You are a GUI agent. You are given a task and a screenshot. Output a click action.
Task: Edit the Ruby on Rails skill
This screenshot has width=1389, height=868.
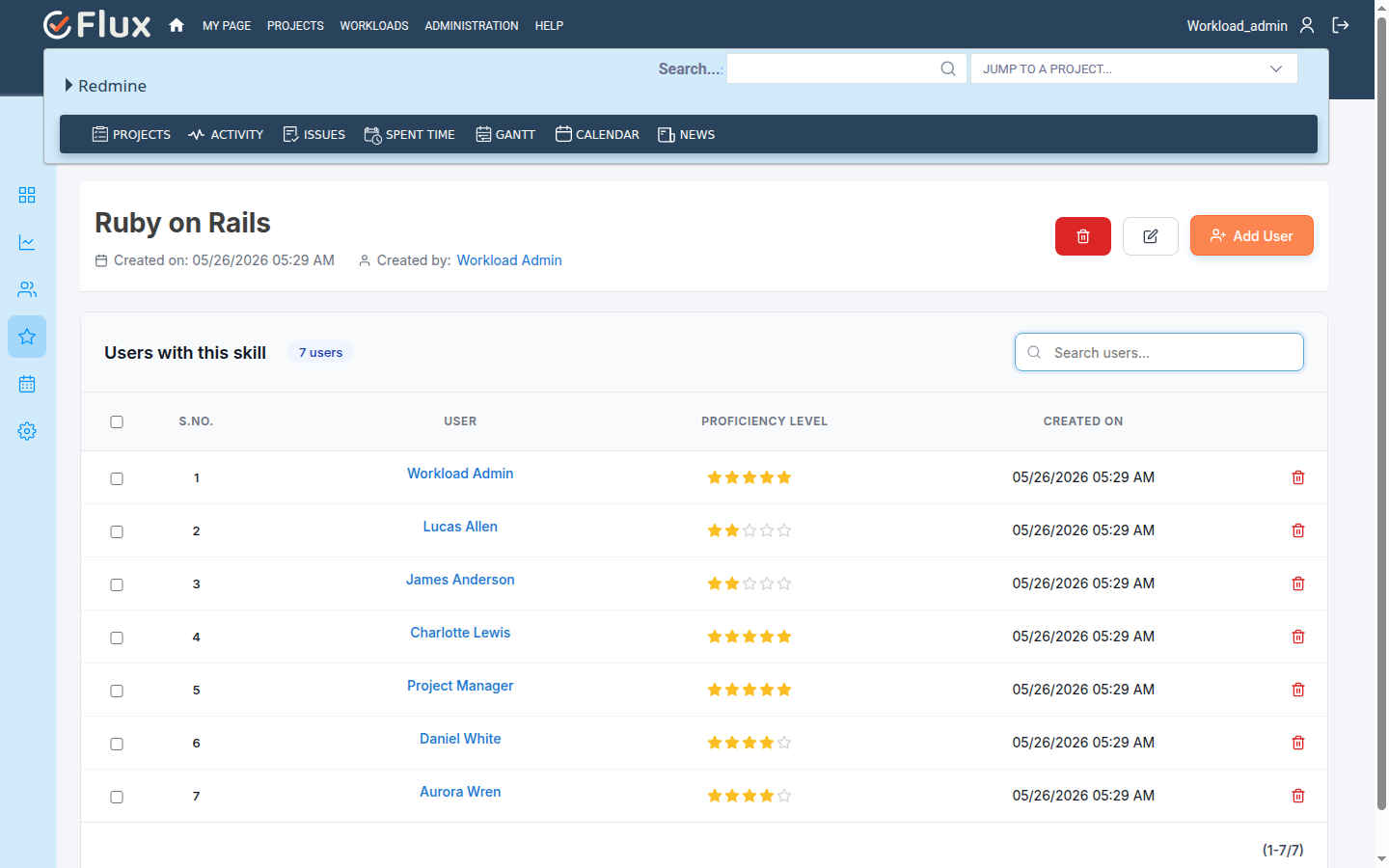pos(1151,236)
